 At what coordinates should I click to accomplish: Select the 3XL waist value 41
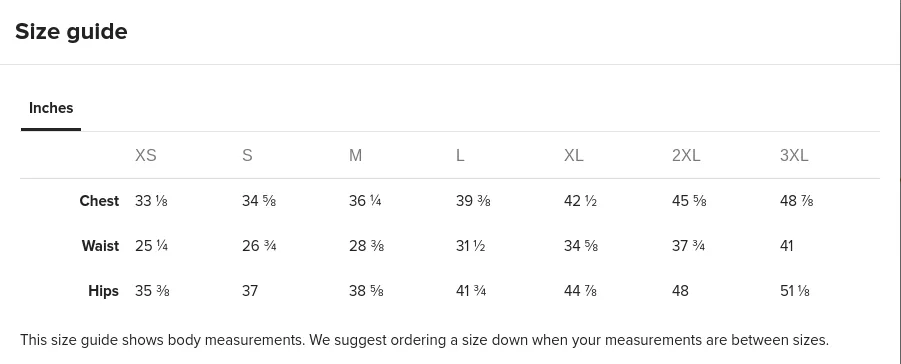pyautogui.click(x=786, y=246)
